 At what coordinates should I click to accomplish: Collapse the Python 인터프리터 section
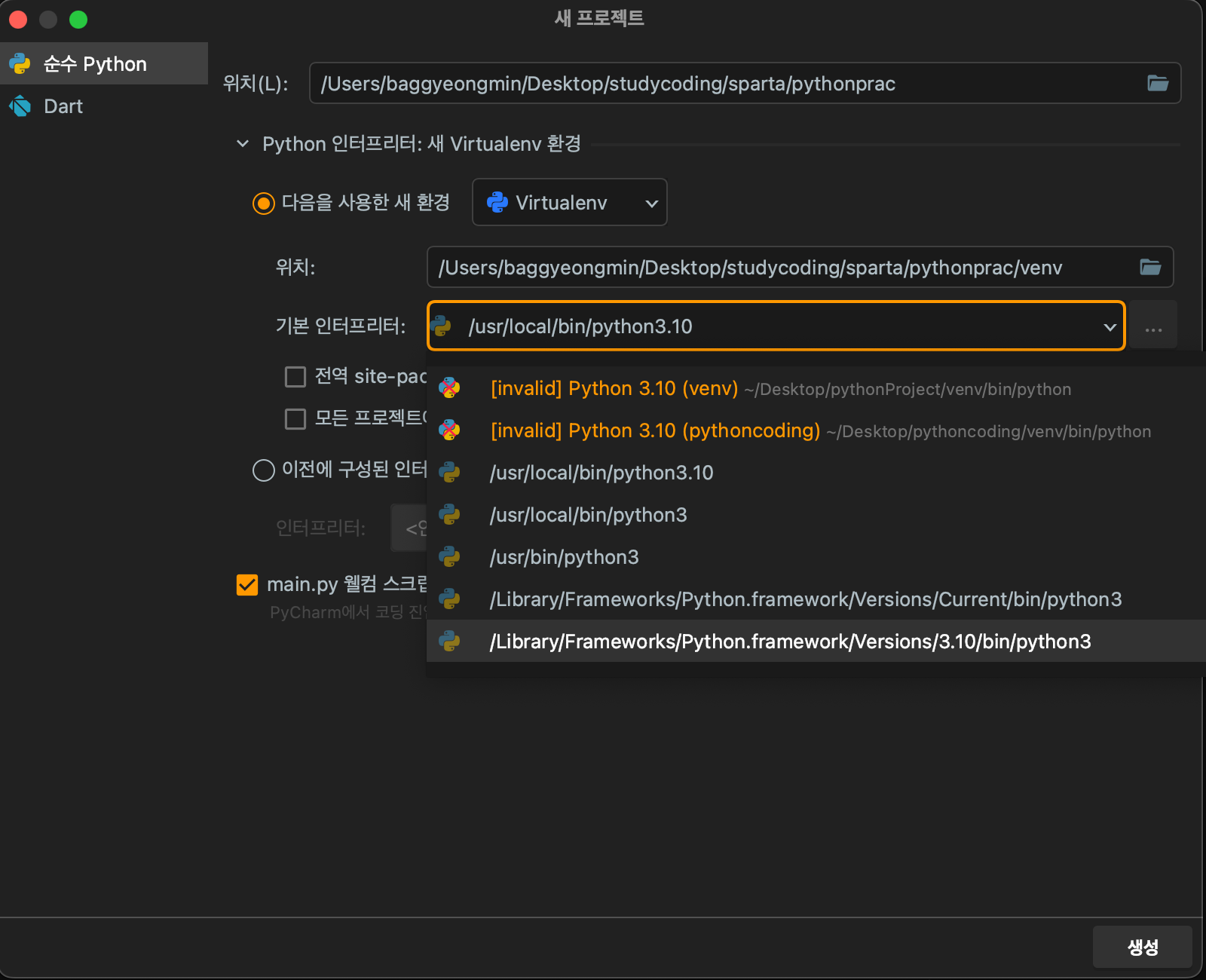coord(243,143)
